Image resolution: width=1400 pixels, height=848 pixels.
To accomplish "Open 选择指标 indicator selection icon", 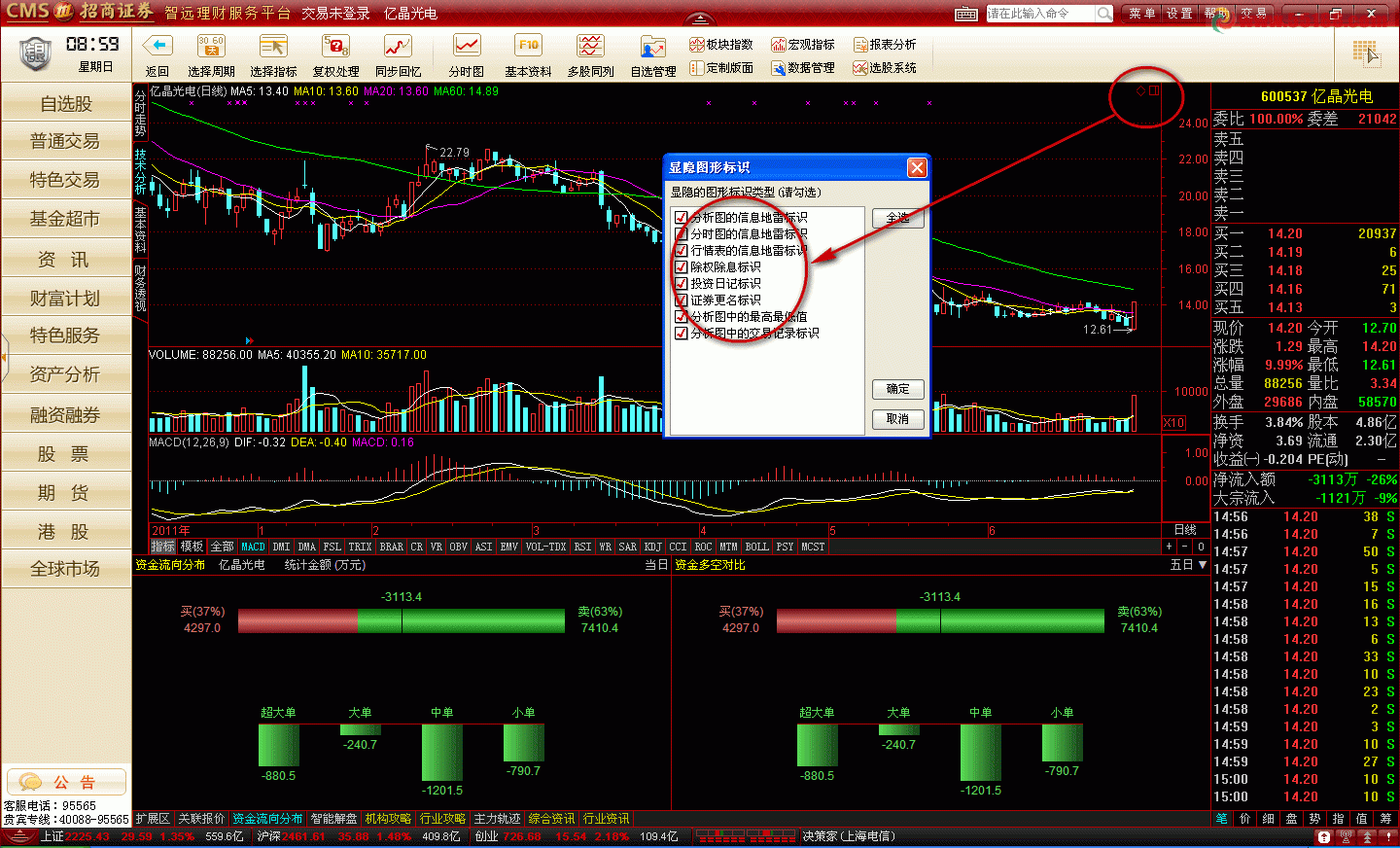I will click(x=273, y=46).
